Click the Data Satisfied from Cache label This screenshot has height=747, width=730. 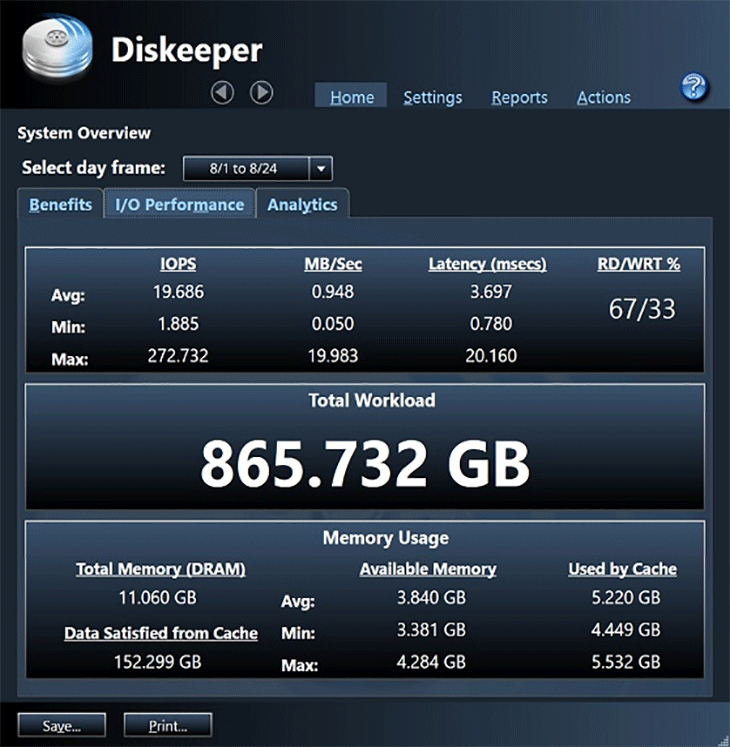pyautogui.click(x=161, y=633)
